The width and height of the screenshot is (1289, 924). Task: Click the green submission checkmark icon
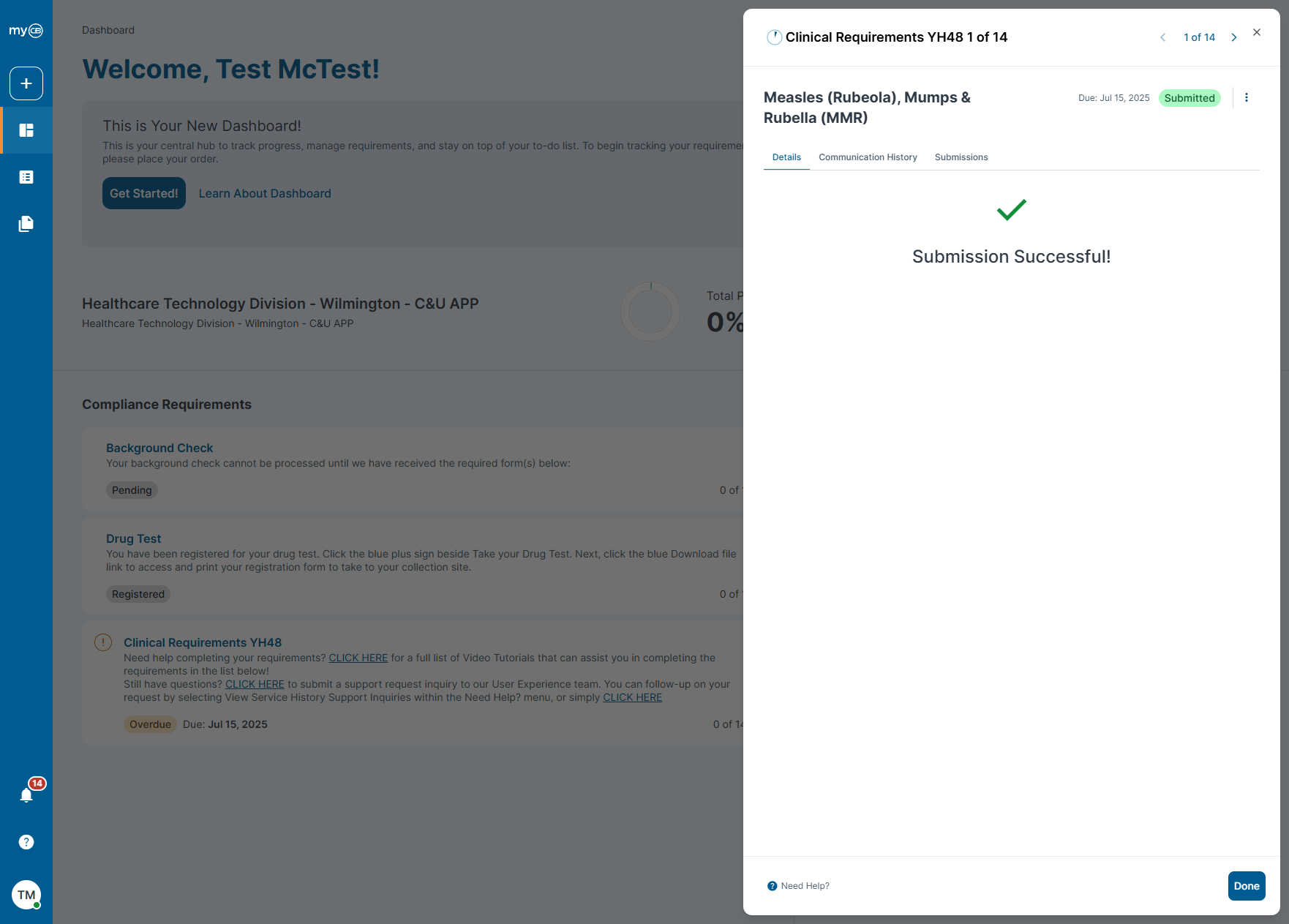pos(1012,210)
